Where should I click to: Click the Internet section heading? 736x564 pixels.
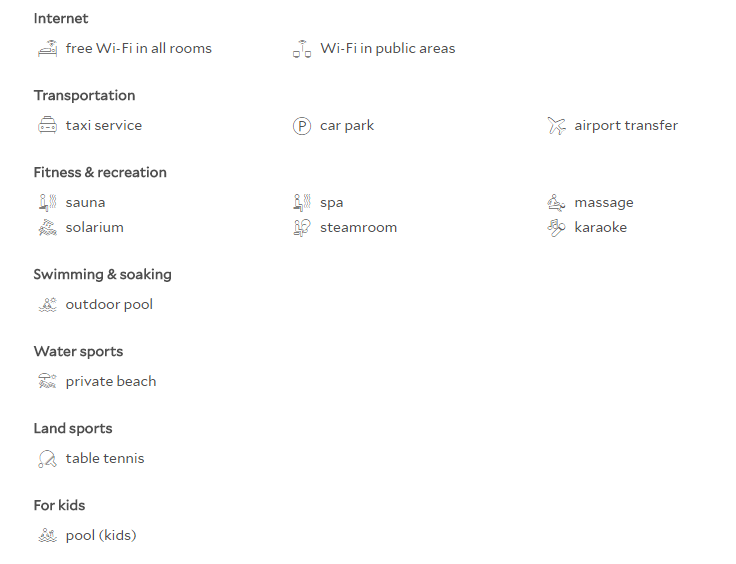61,18
